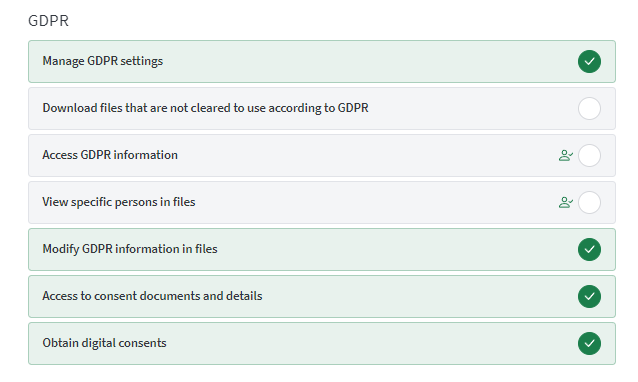Enable Download files not cleared per GDPR
Screen dimensions: 638x382
(589, 109)
